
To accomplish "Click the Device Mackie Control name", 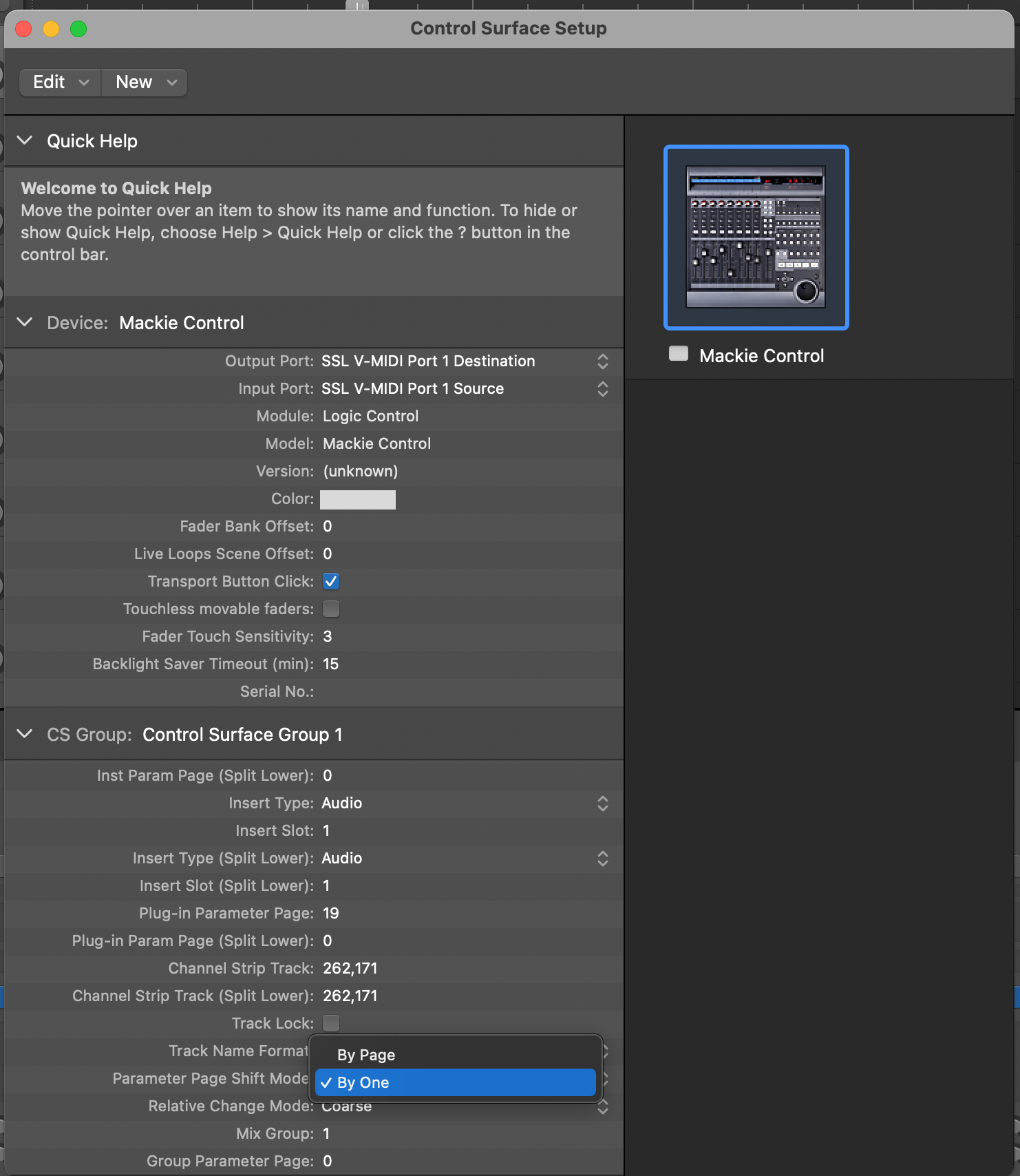I will click(182, 323).
